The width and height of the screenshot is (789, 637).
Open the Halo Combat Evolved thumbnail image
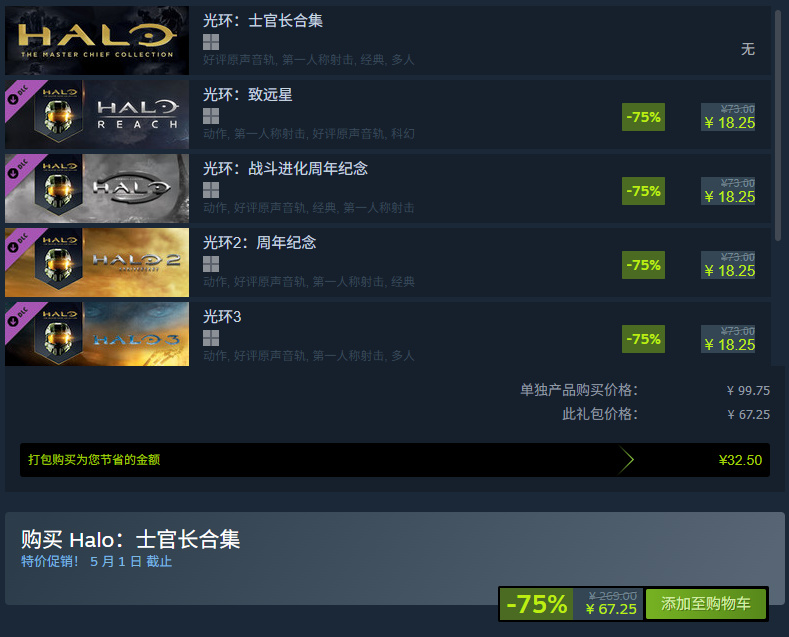click(x=97, y=188)
